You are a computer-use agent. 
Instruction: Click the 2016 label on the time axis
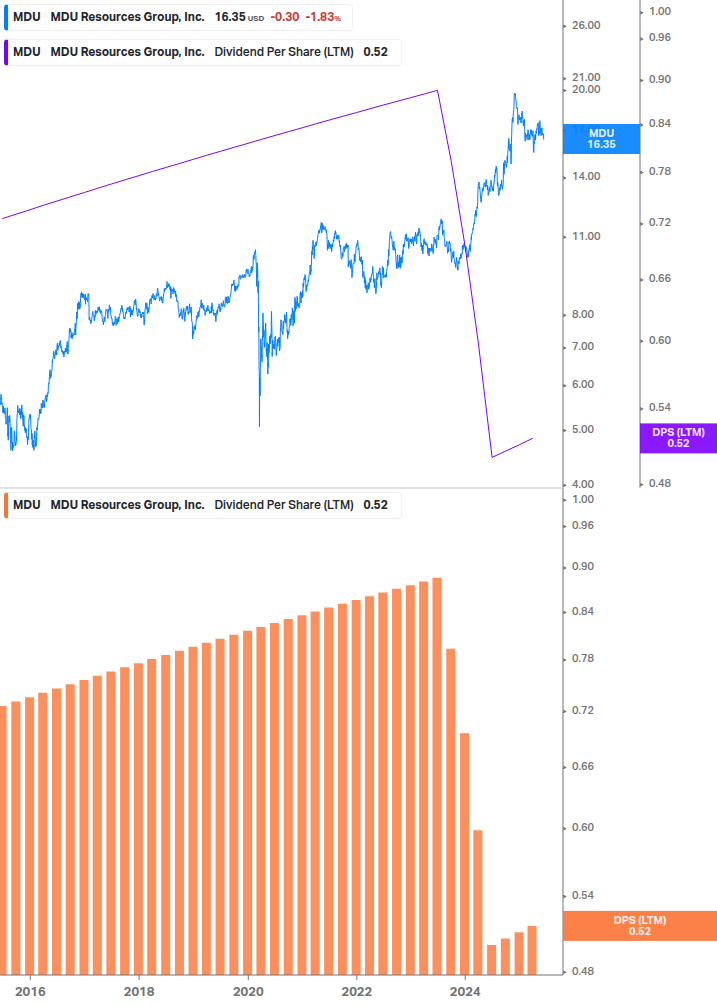point(30,992)
